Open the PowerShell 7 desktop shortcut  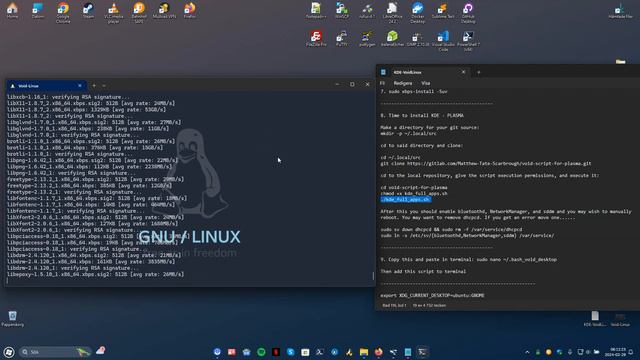[x=468, y=41]
